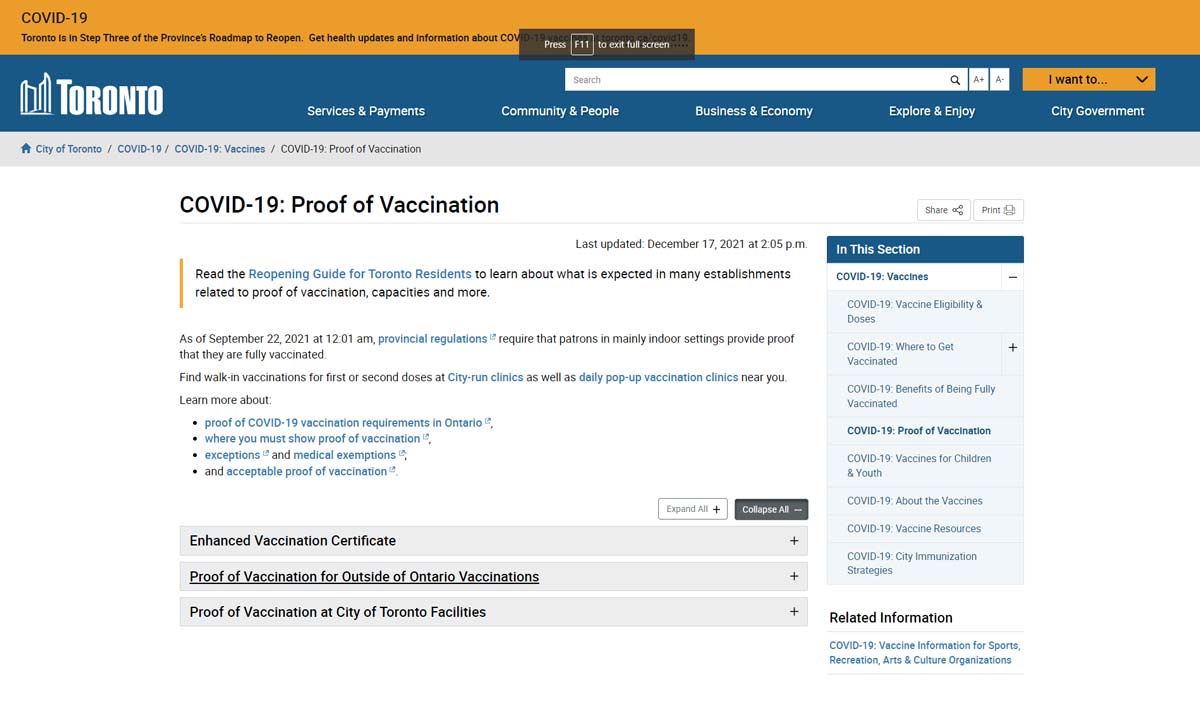Open Vaccine Eligibility & Doses sidebar link
1200x710 pixels.
[915, 311]
